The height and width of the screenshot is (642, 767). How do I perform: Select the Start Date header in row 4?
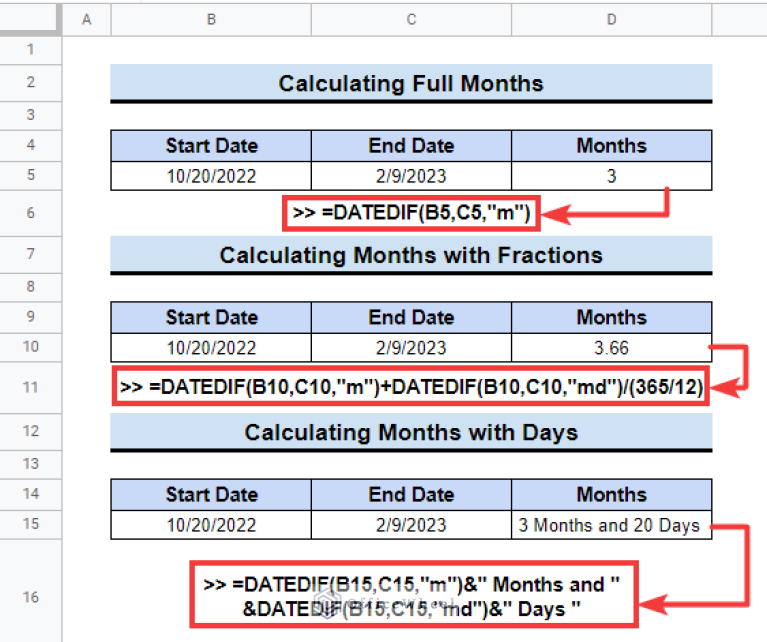[x=210, y=146]
